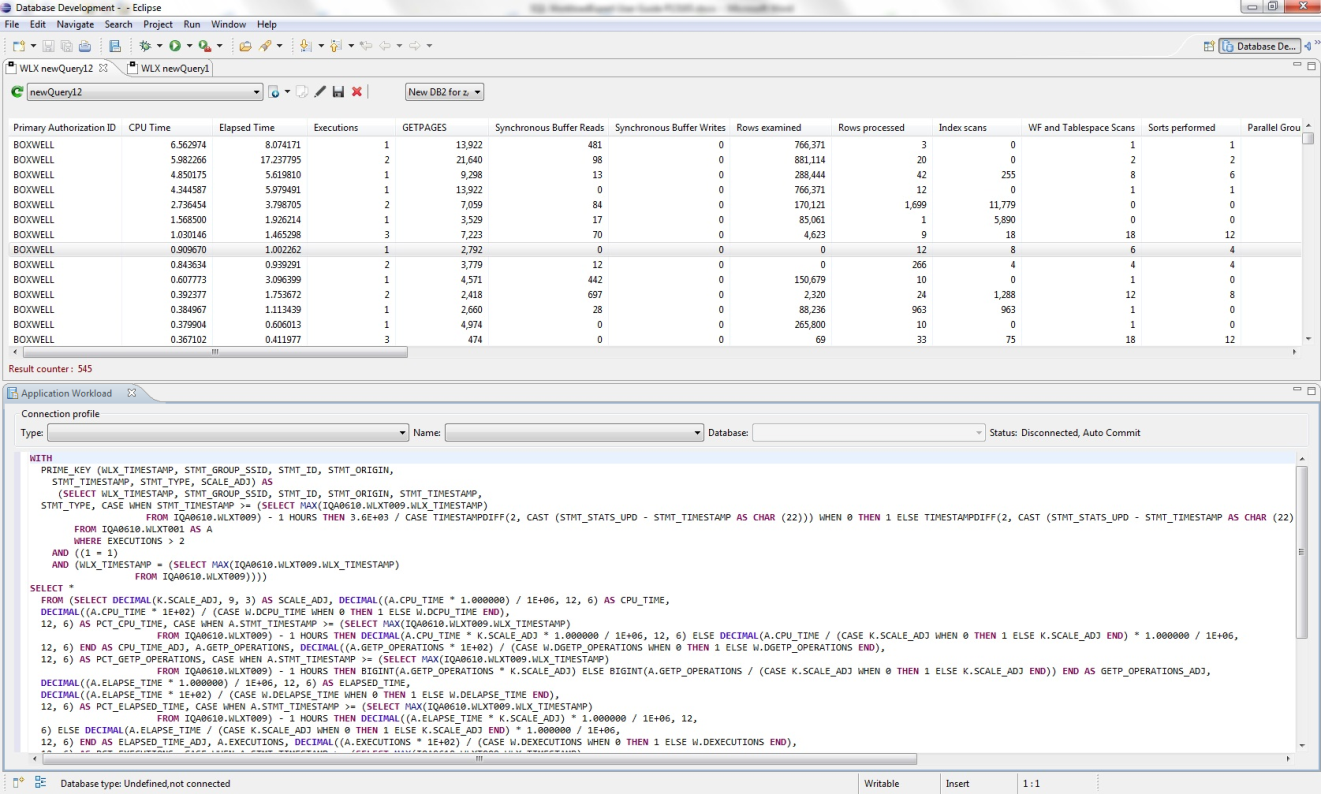Click the floppy disk save query icon
The height and width of the screenshot is (794, 1321).
coord(338,92)
